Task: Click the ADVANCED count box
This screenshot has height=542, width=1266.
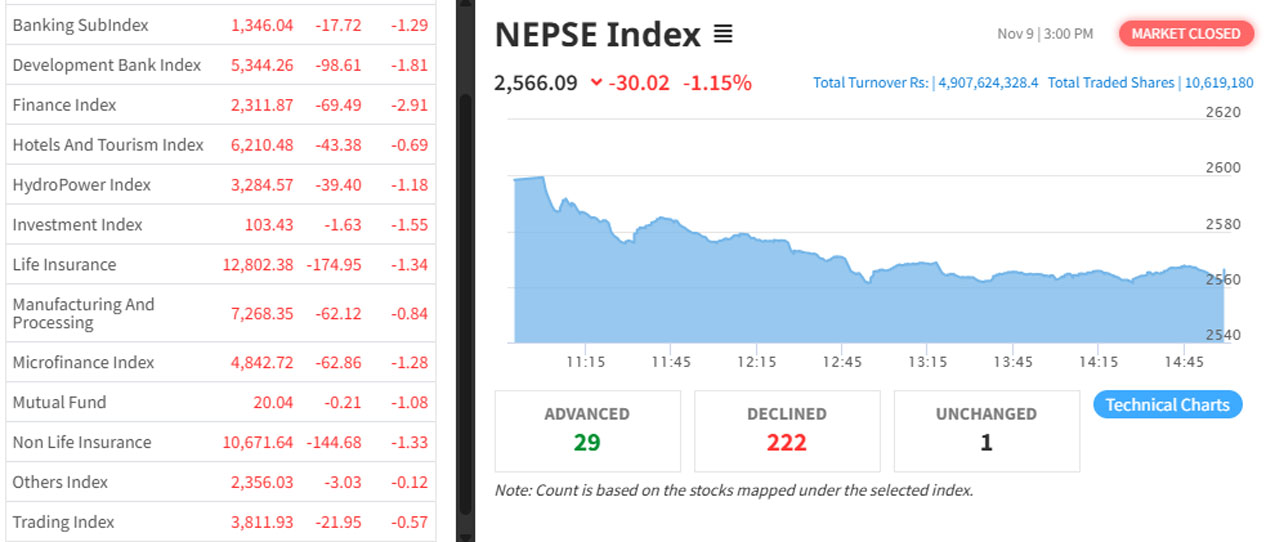Action: 587,430
